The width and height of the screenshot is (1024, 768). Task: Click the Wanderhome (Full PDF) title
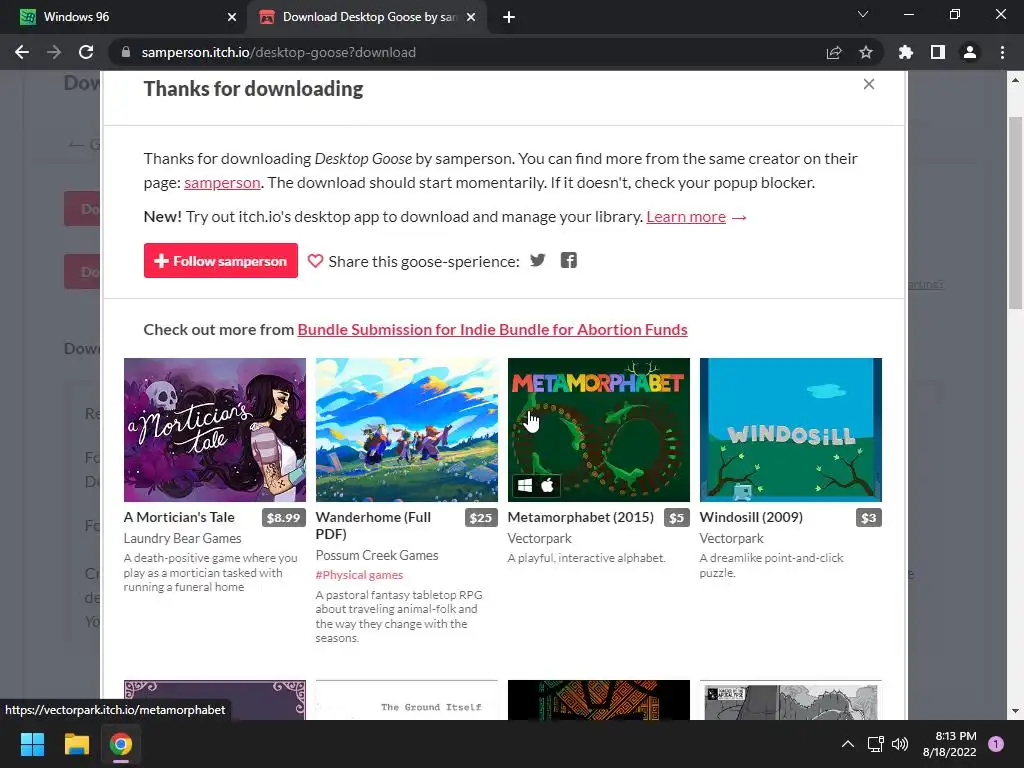coord(373,525)
